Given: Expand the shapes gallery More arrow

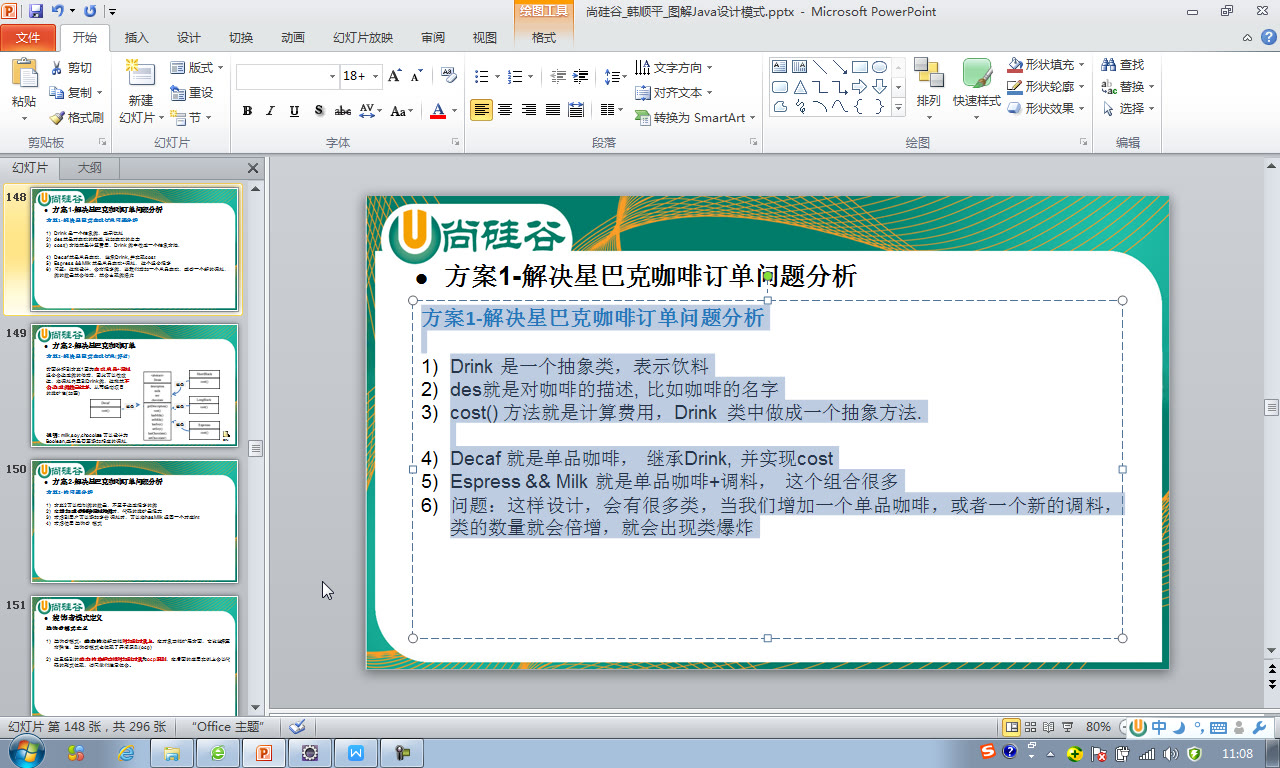Looking at the screenshot, I should click(x=898, y=108).
